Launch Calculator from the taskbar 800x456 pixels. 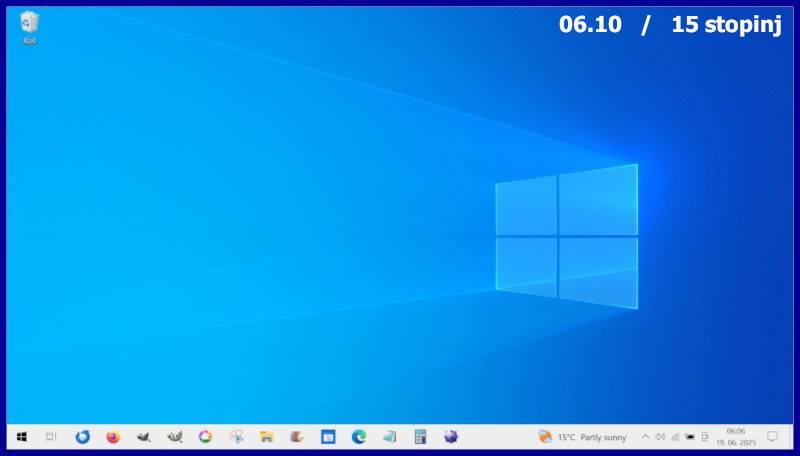coord(420,437)
